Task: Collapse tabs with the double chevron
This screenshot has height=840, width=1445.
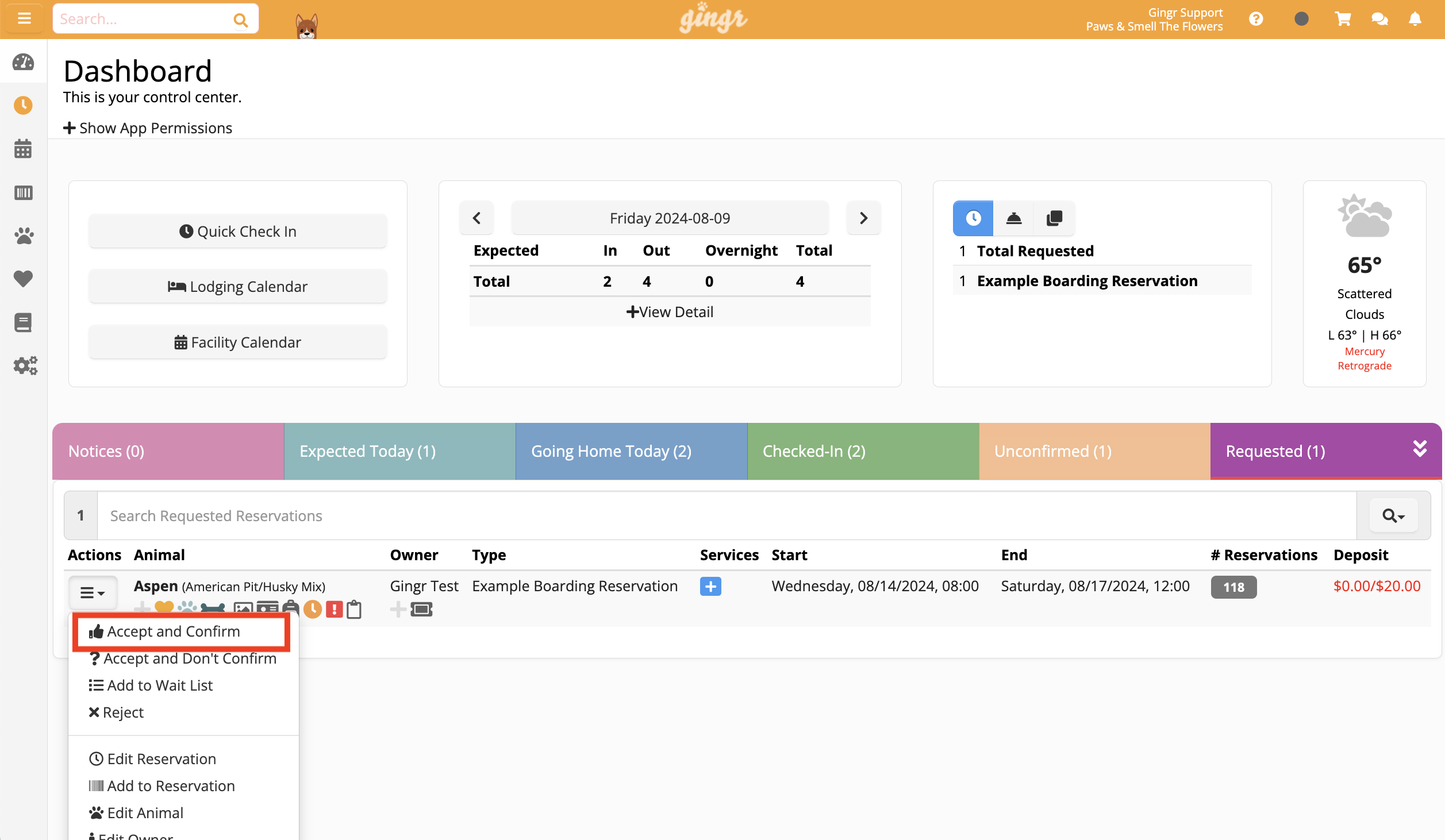Action: (x=1420, y=449)
